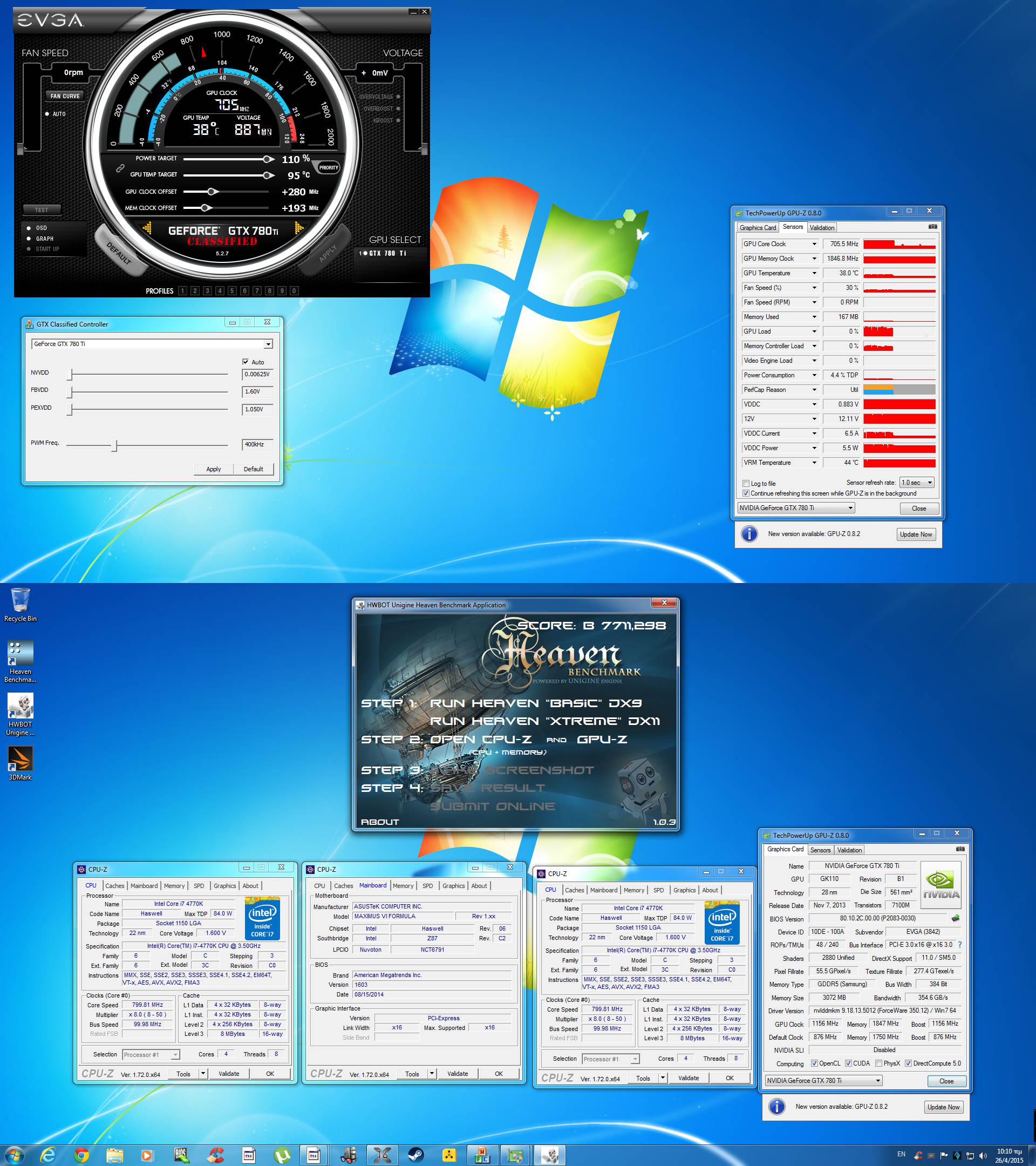Click Update Now in upper GPU-Z window
This screenshot has height=1166, width=1036.
pyautogui.click(x=916, y=534)
